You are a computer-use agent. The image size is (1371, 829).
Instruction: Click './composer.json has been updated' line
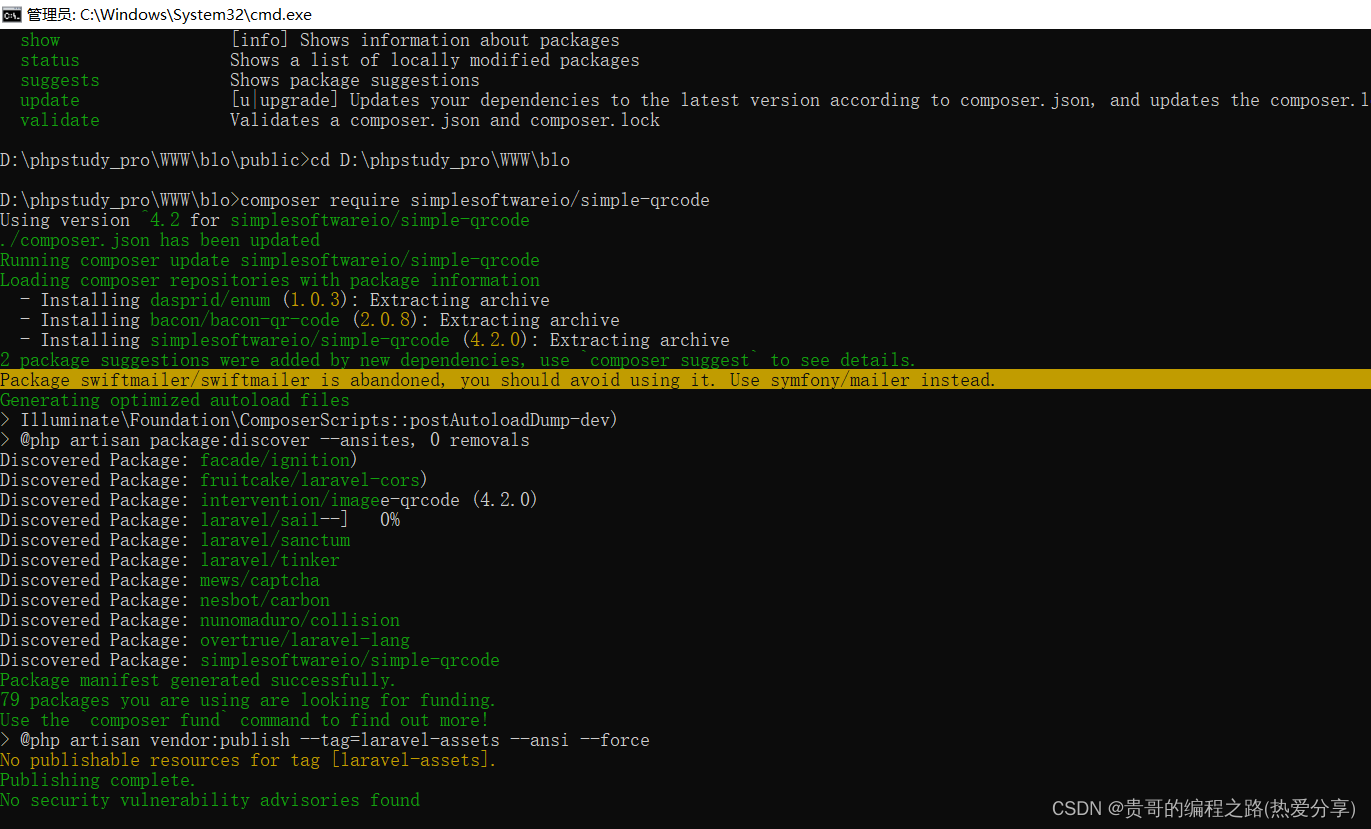tap(160, 240)
